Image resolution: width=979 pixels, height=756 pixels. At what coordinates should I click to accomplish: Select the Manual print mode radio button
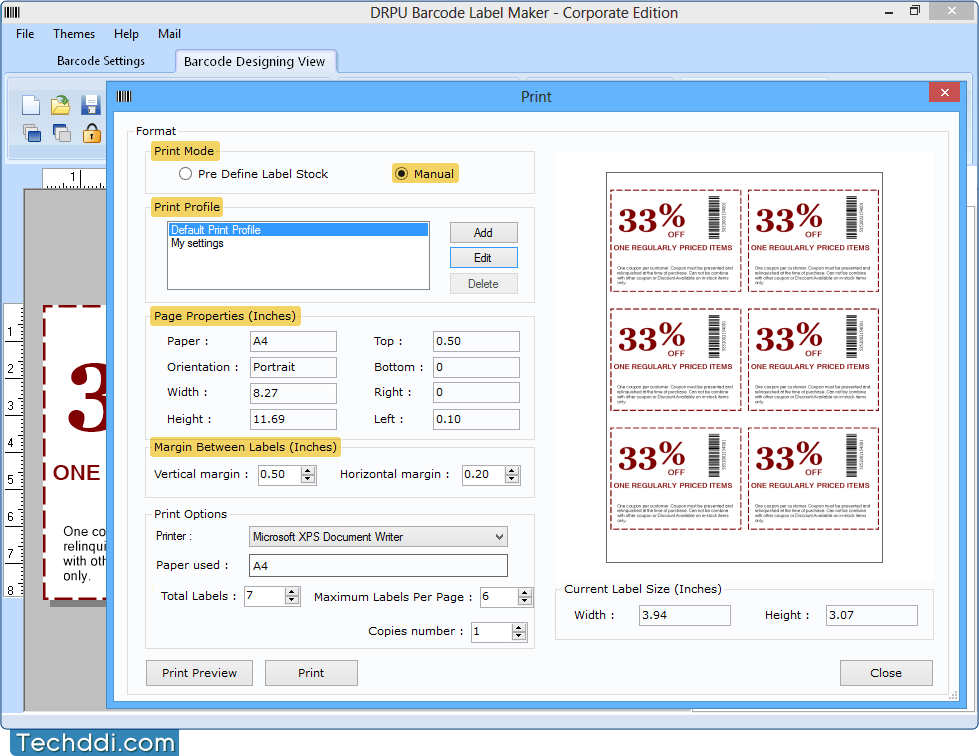[401, 174]
